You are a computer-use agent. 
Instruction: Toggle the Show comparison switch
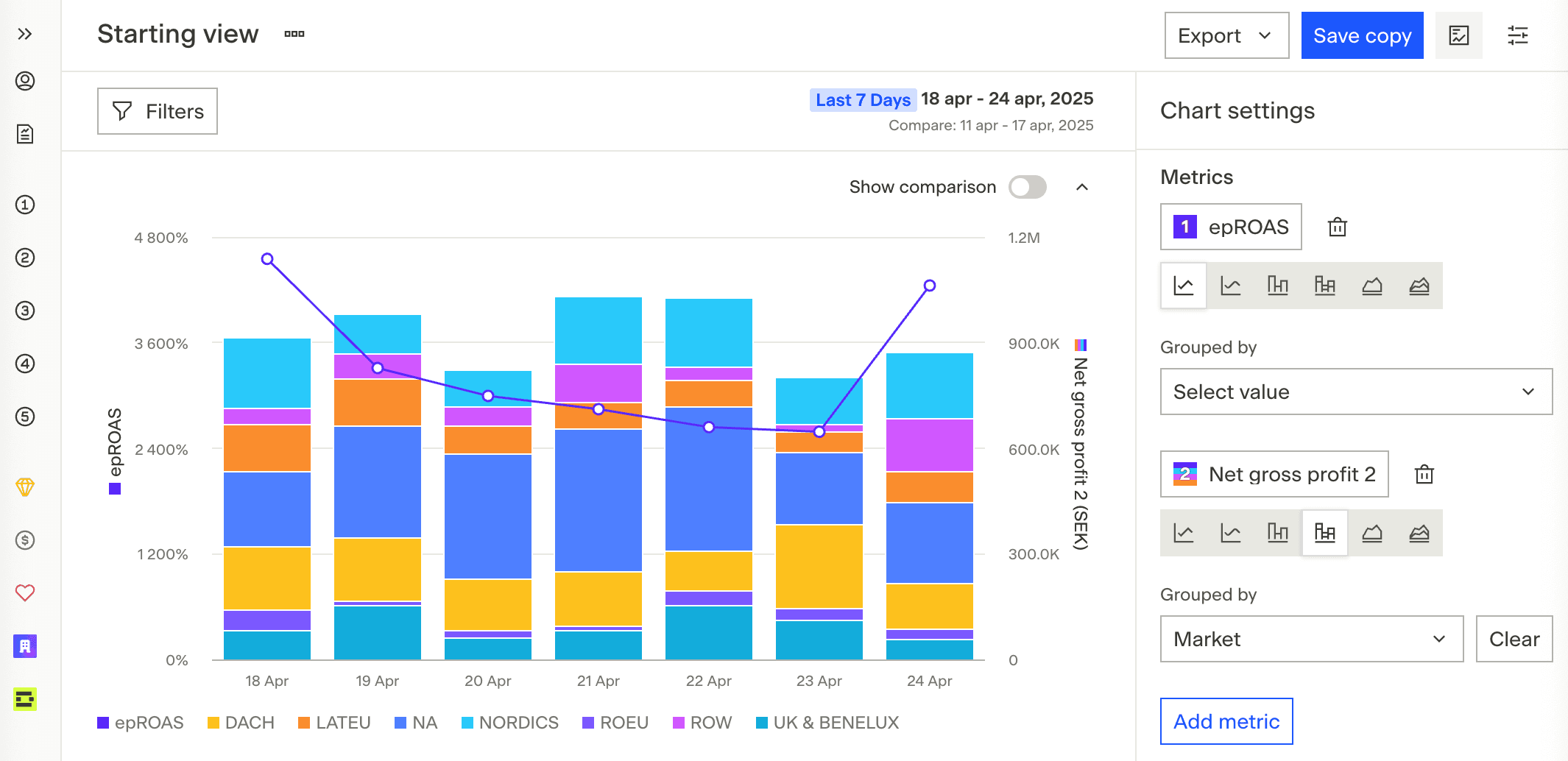click(x=1027, y=187)
